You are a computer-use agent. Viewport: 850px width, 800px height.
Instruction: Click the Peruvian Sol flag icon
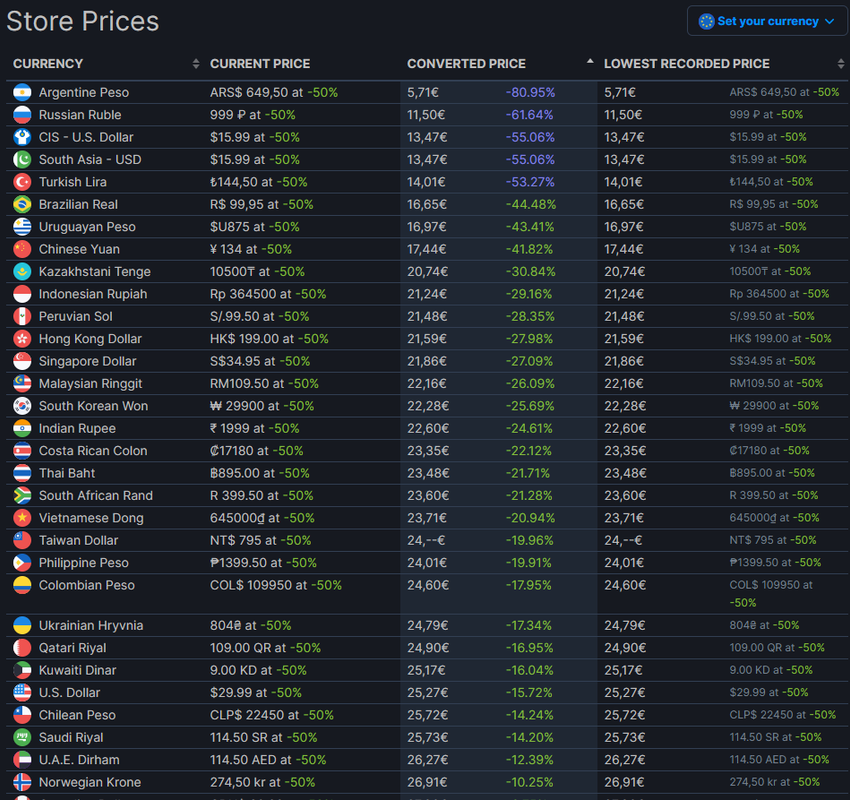(x=22, y=317)
